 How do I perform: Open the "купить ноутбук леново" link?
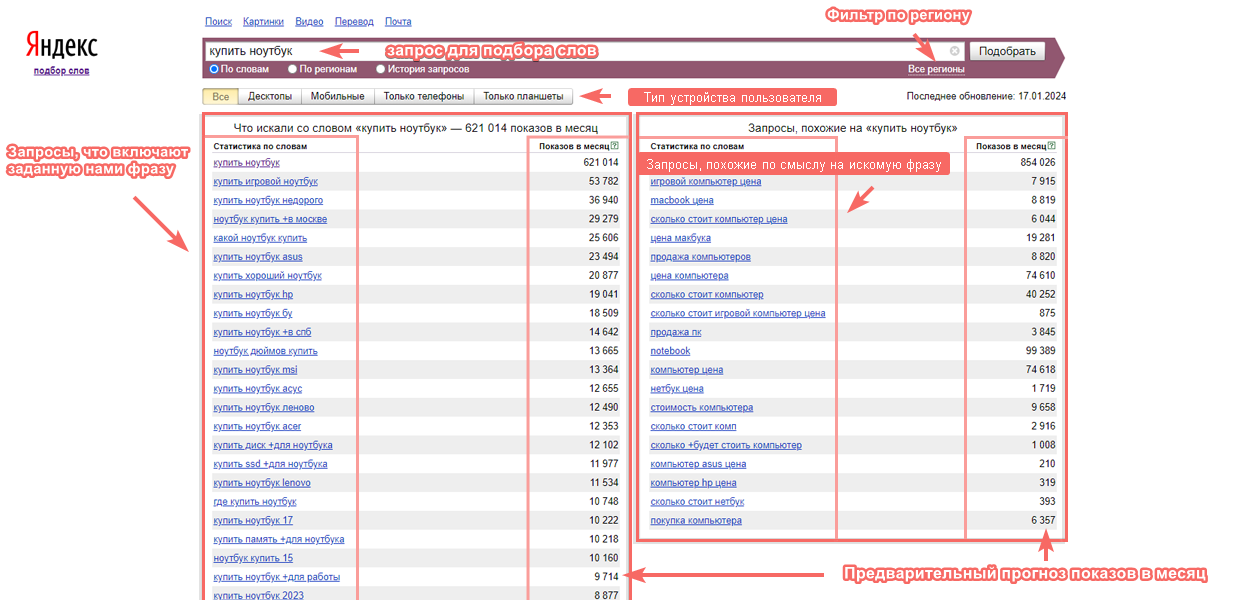click(263, 408)
